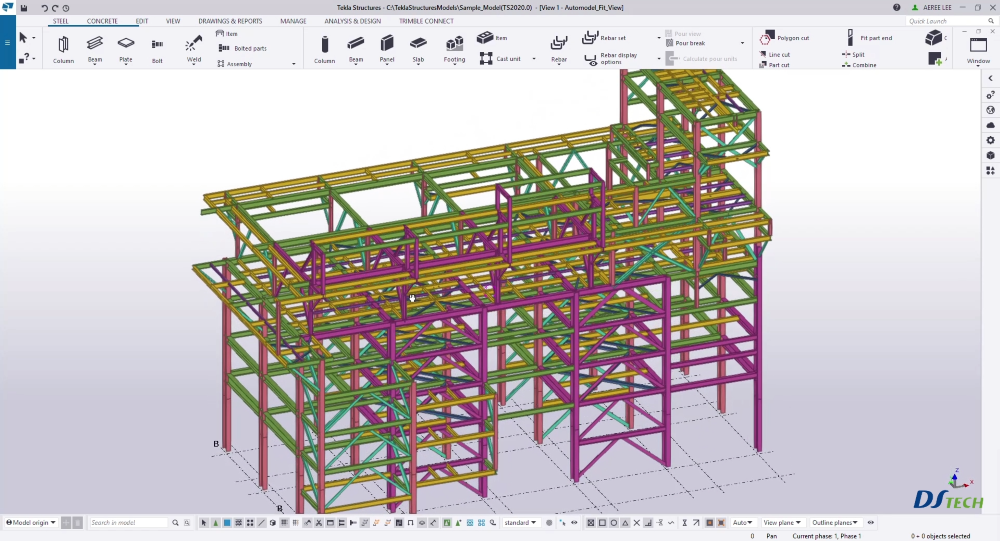The image size is (1000, 541).
Task: Activate the Bolt tool
Action: [157, 49]
